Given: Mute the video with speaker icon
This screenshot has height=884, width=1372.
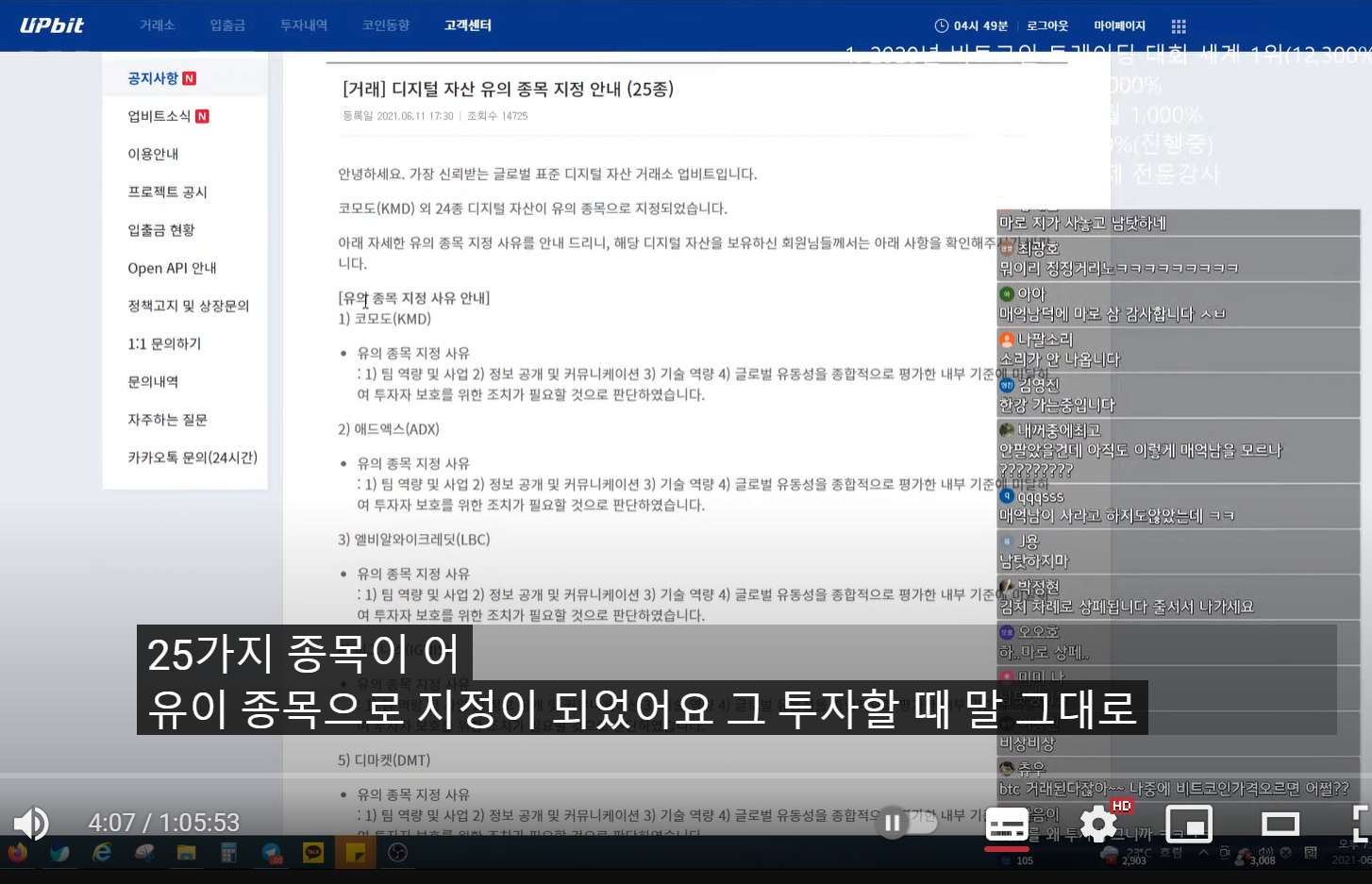Looking at the screenshot, I should [30, 823].
